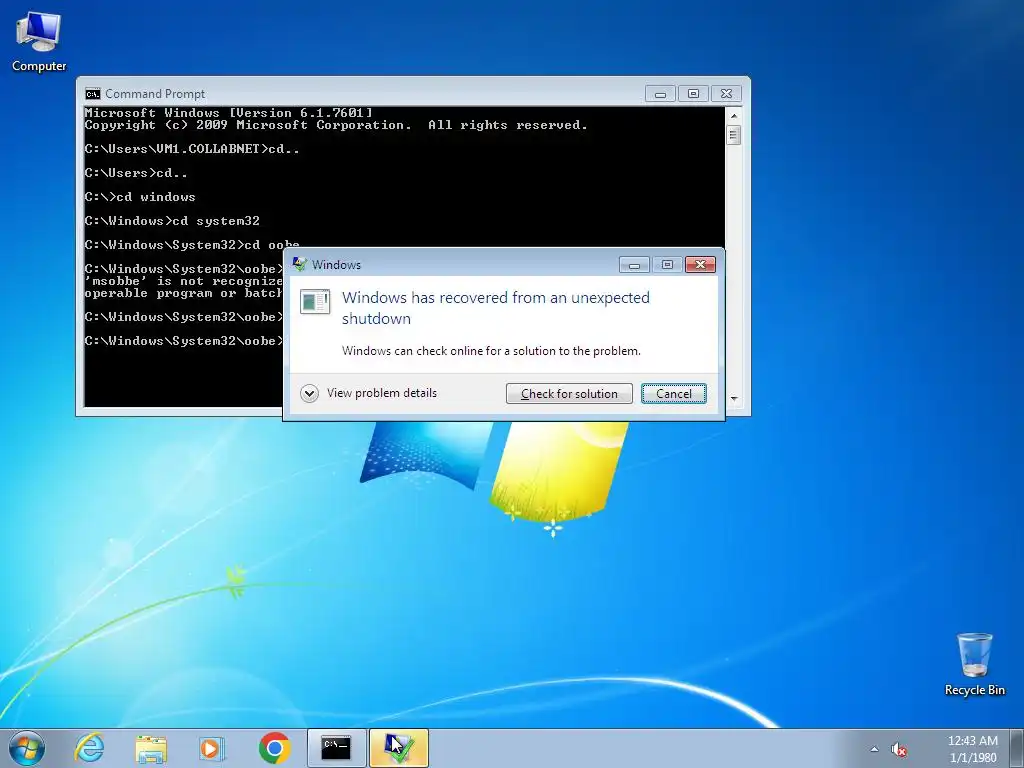Viewport: 1024px width, 768px height.
Task: Open the clock showing 12:43 AM
Action: click(x=972, y=741)
